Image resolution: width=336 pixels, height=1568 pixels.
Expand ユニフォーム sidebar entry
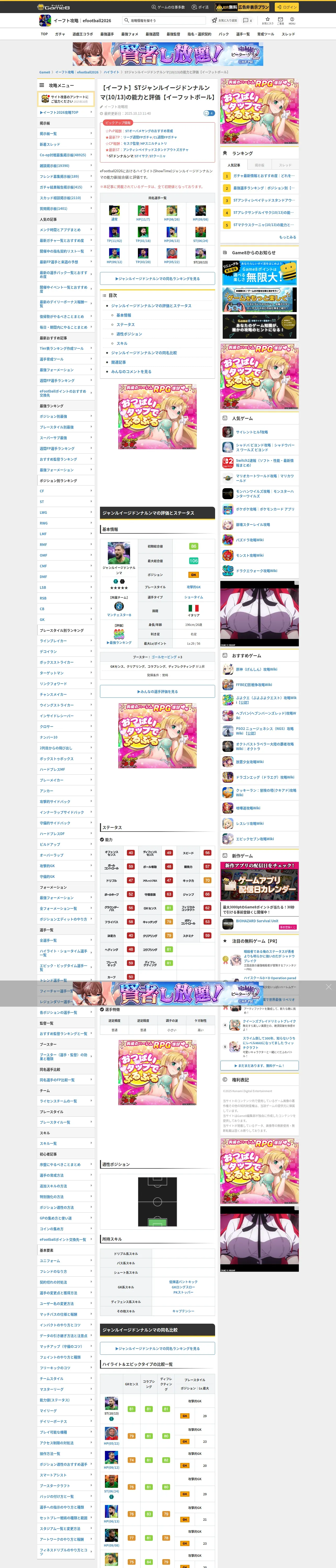(x=66, y=1261)
